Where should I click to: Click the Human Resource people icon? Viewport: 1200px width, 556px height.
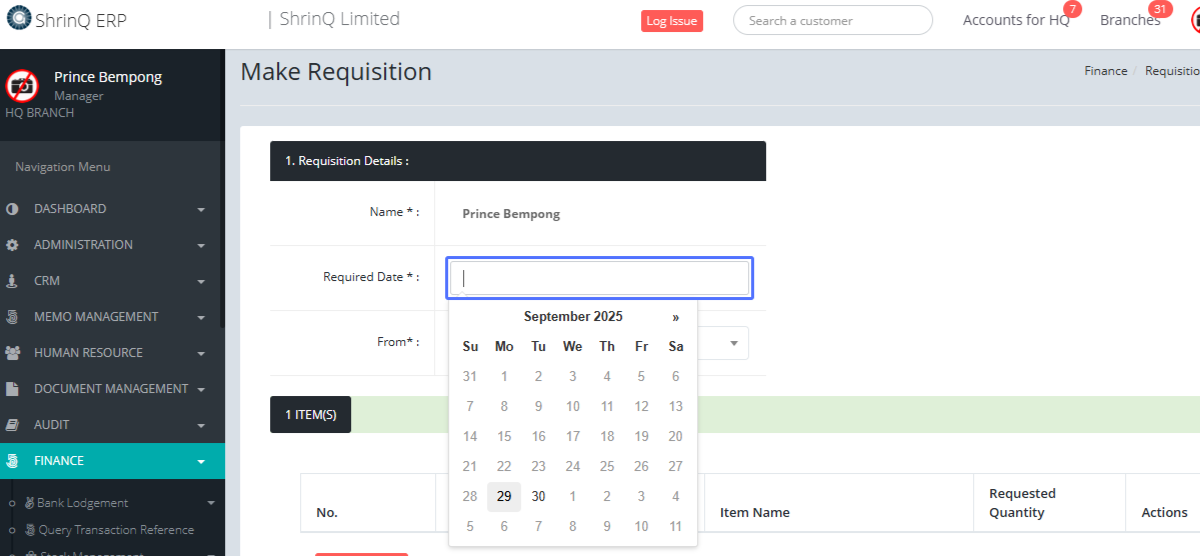click(x=12, y=353)
